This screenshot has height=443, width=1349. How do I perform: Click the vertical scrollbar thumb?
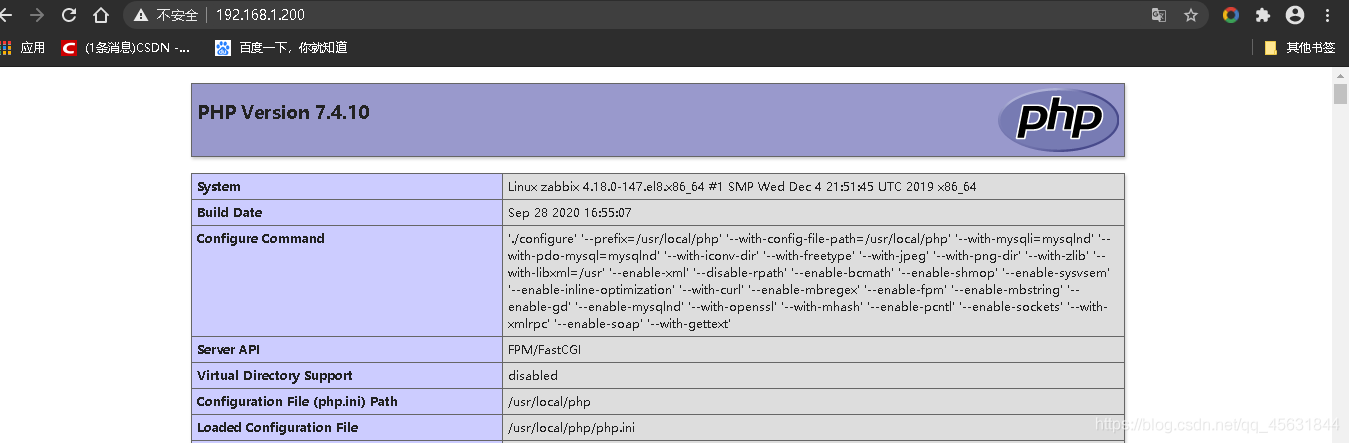point(1340,95)
